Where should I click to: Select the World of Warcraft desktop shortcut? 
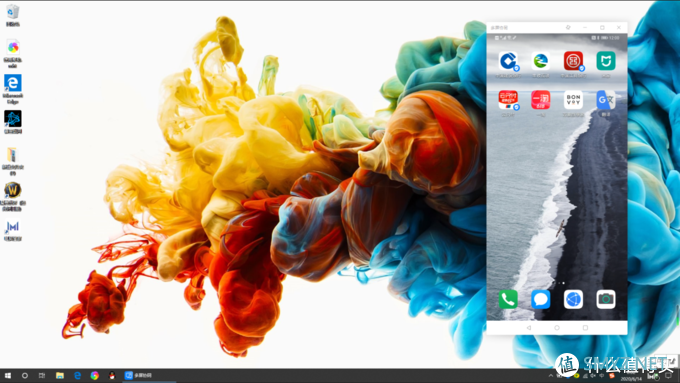pos(13,196)
